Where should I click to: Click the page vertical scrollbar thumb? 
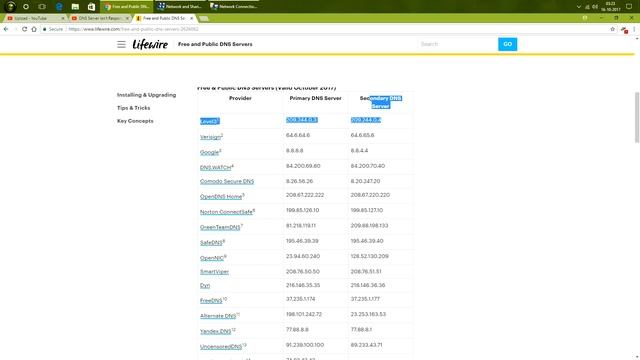[x=637, y=118]
